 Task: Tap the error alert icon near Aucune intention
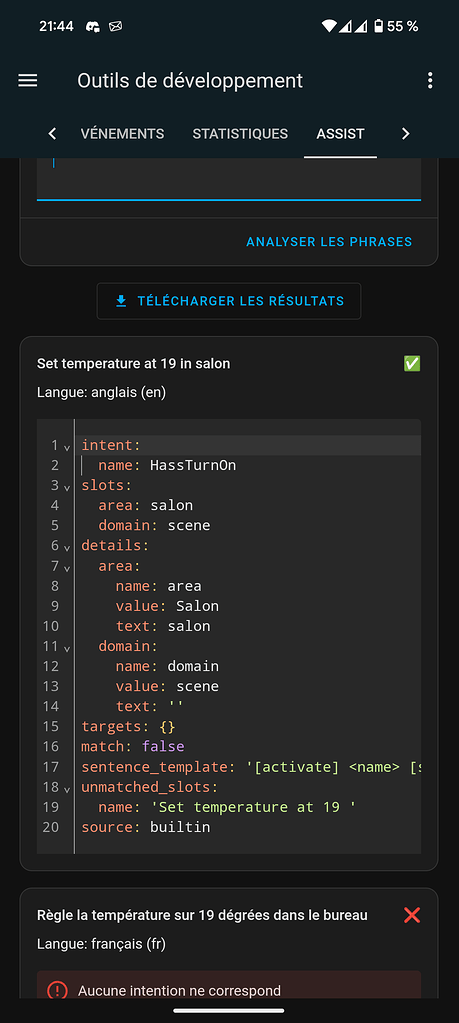coord(57,990)
